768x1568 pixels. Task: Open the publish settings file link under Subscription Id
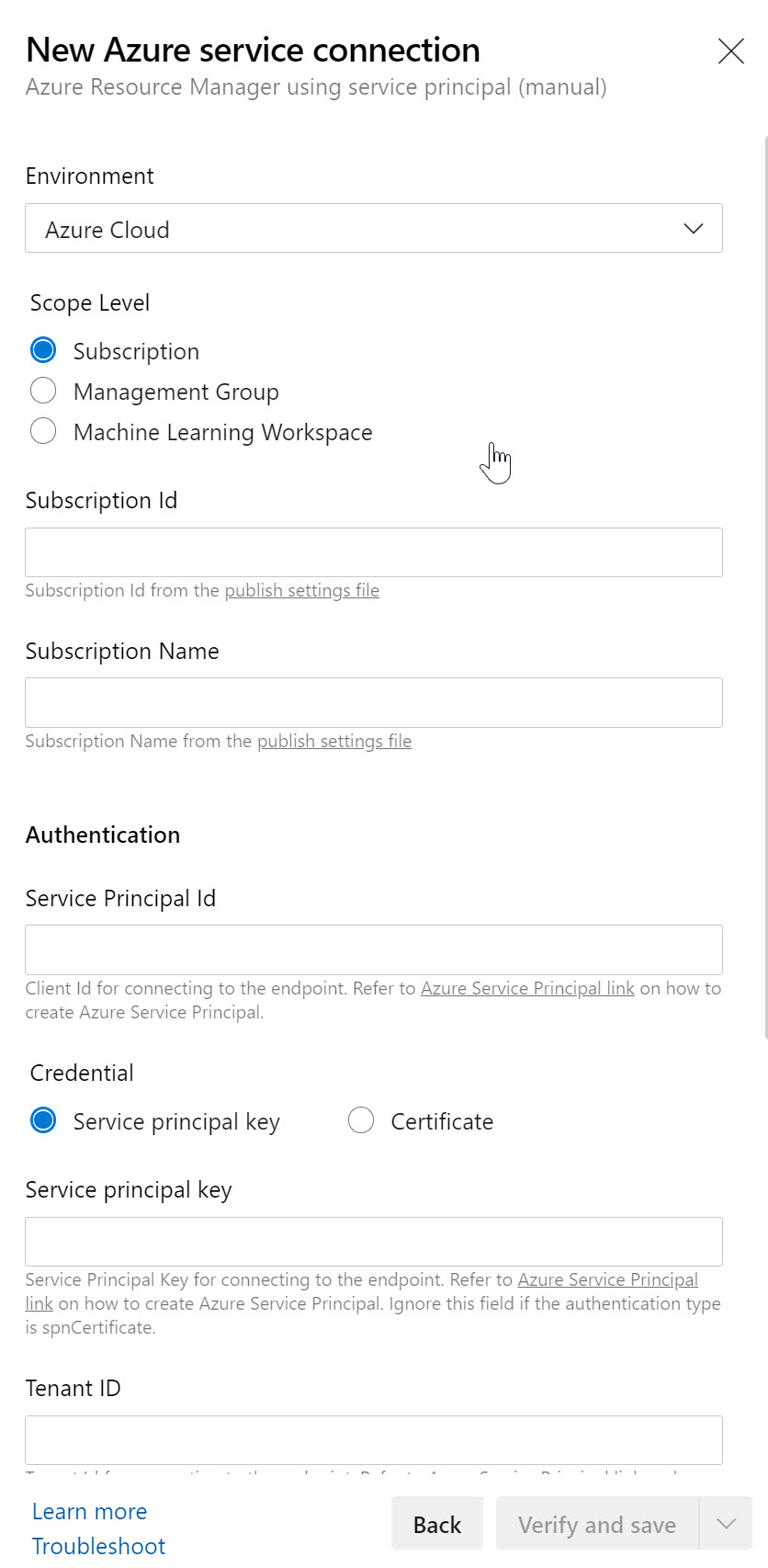(x=301, y=590)
